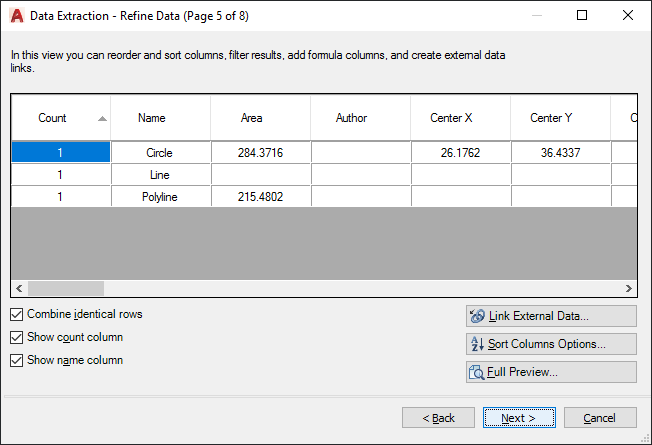Return with the Back button

[x=438, y=418]
